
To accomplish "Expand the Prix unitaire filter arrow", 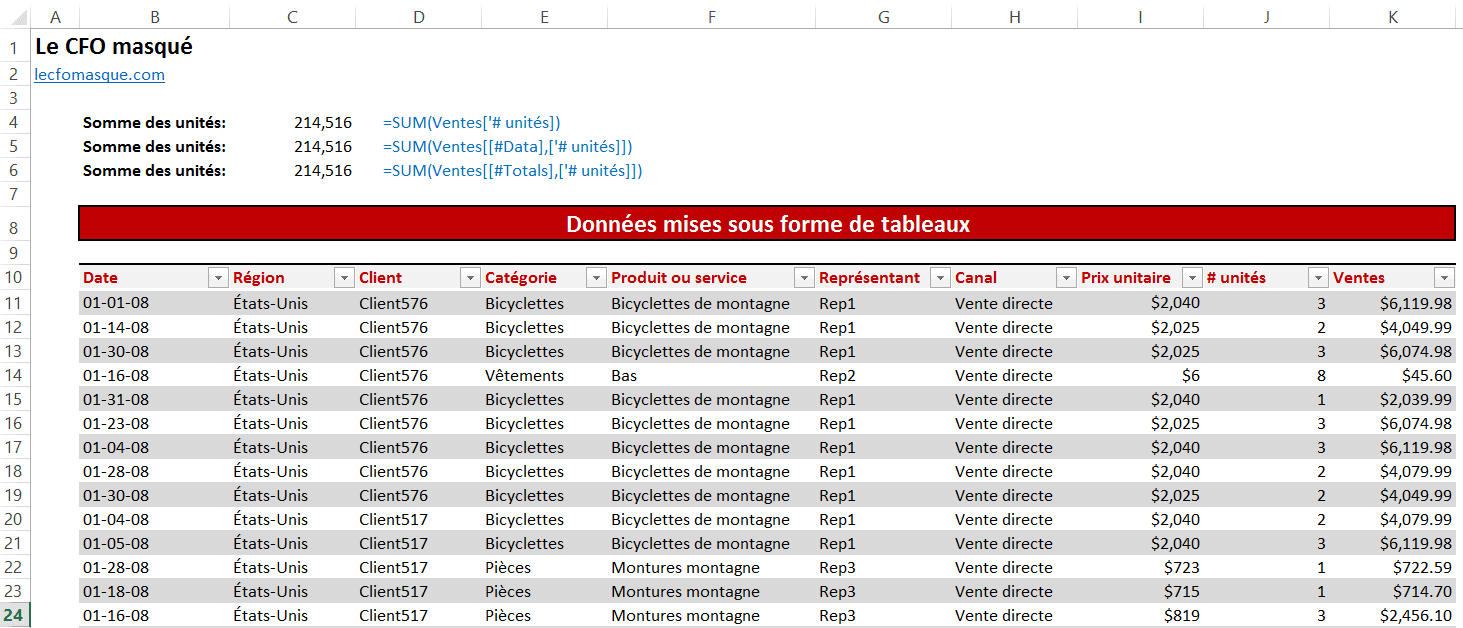I will coord(1191,278).
